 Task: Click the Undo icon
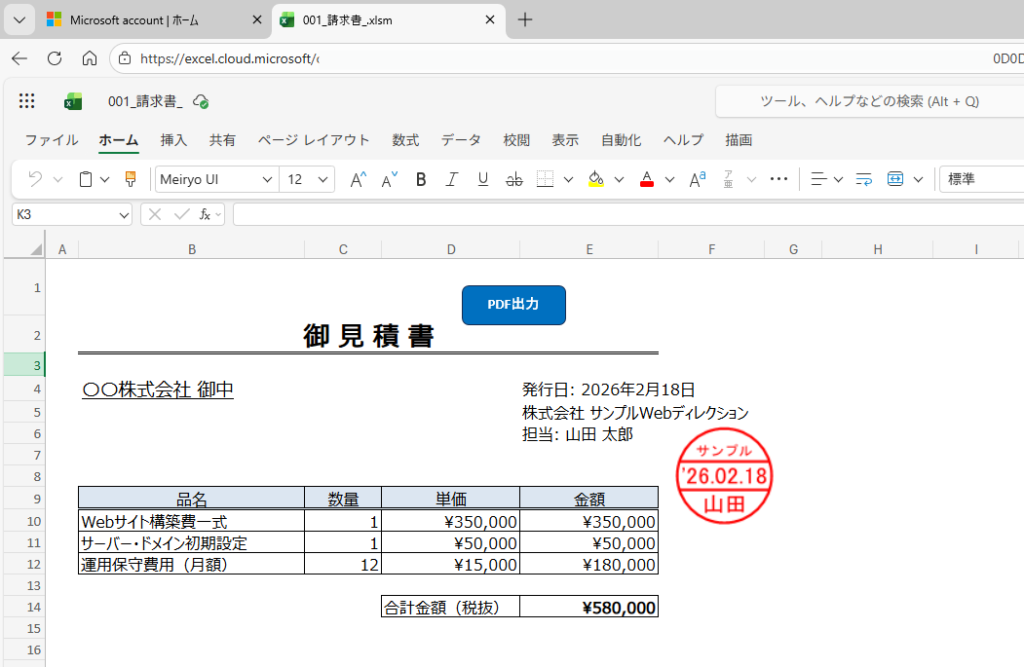(x=35, y=180)
